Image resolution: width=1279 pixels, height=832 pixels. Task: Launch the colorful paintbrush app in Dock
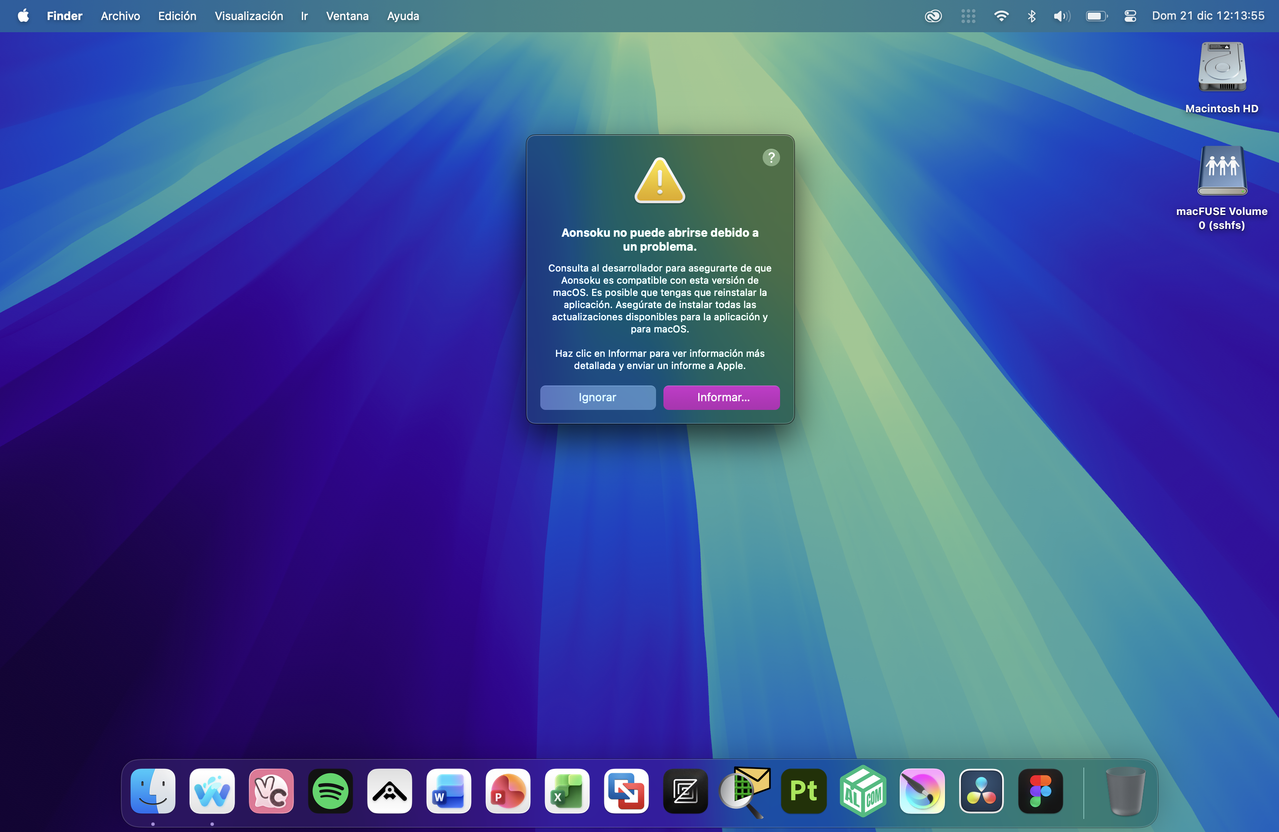tap(922, 791)
